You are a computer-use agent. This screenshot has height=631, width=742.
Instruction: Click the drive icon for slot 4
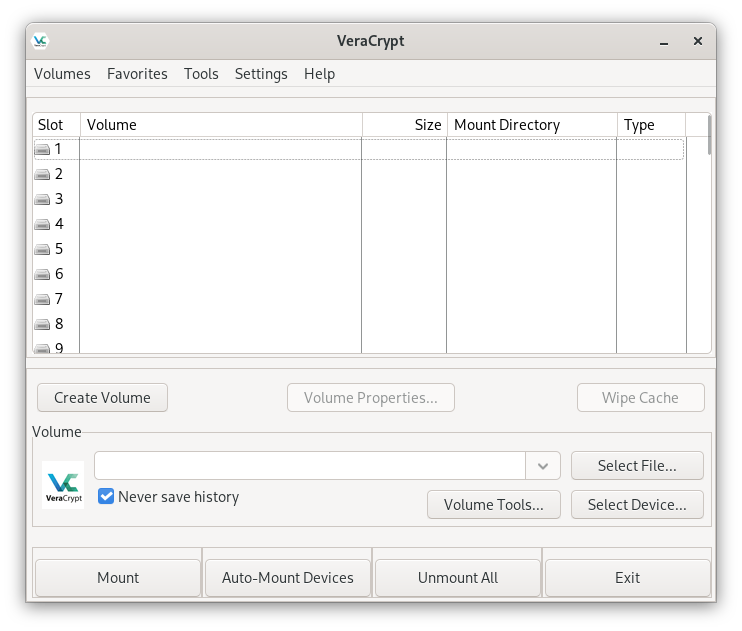click(42, 224)
